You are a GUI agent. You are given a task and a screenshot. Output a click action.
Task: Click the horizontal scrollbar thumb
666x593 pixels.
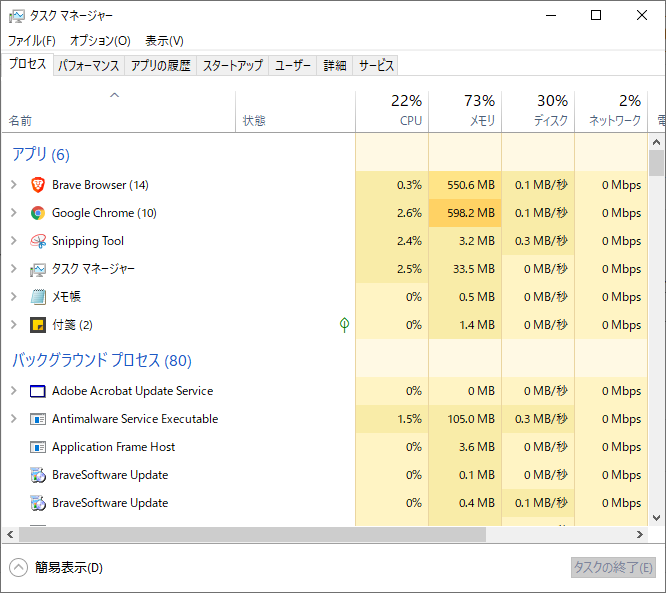pos(252,535)
